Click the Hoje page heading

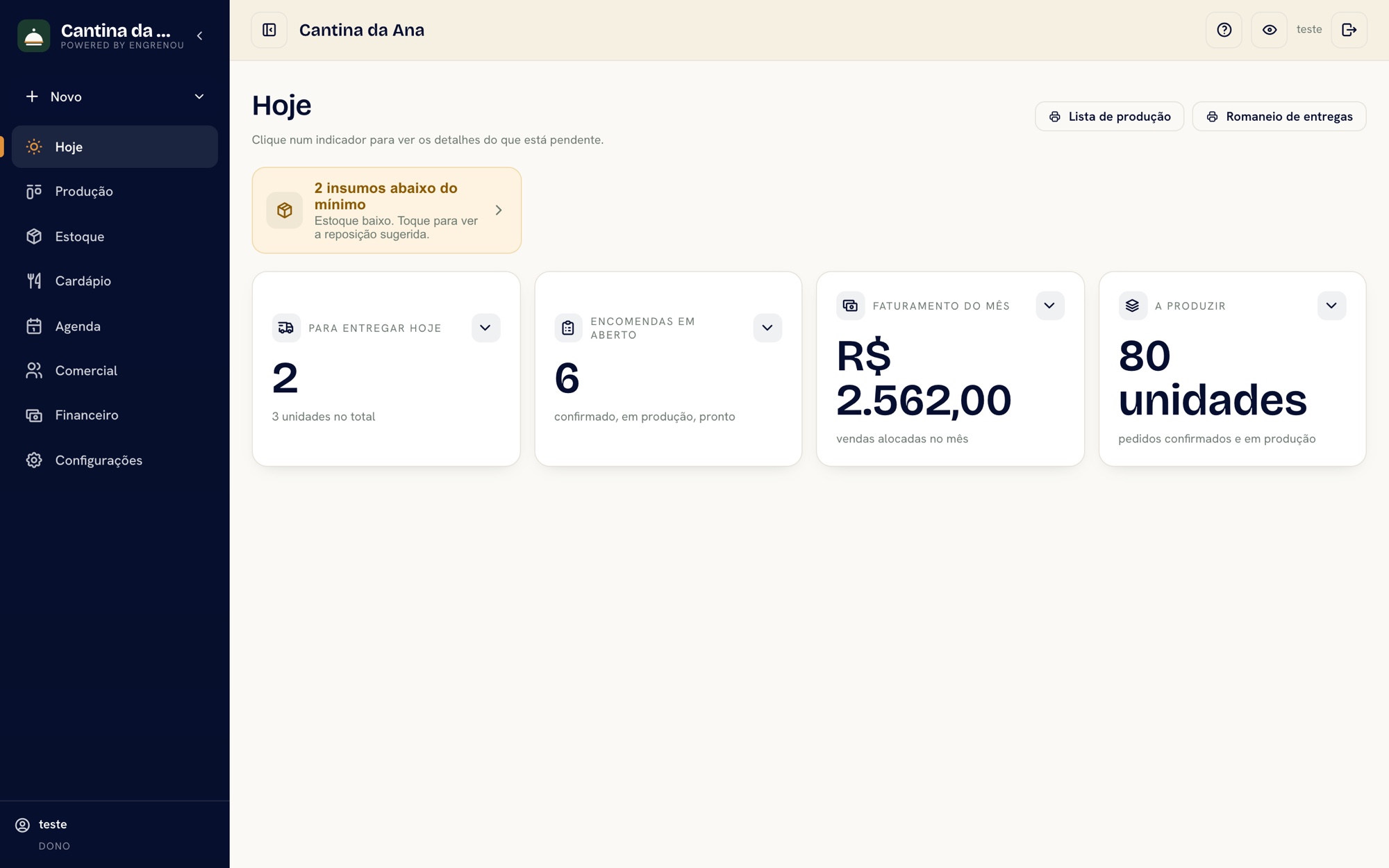tap(281, 106)
